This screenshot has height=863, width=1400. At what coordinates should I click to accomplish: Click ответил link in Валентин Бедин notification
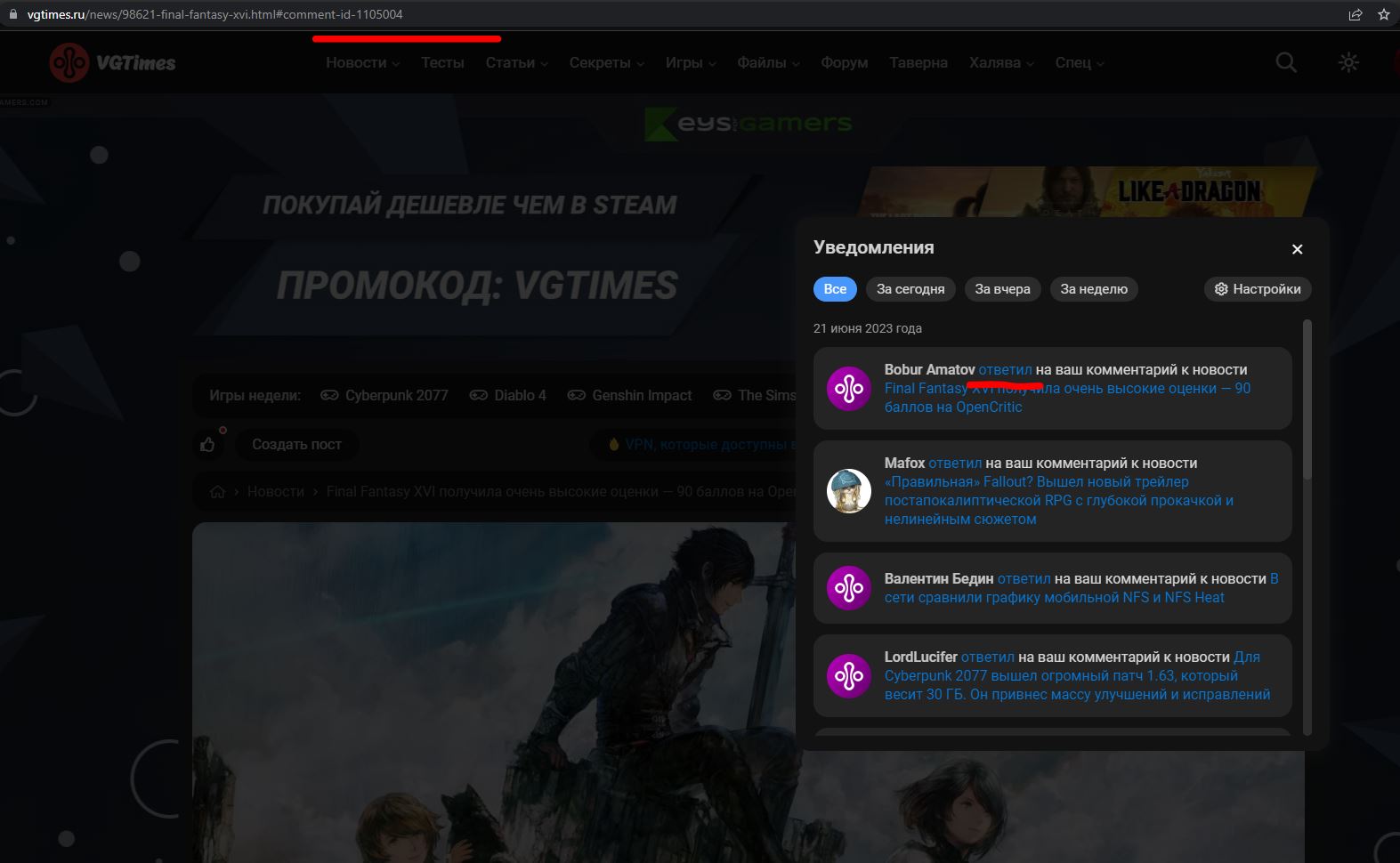[x=1024, y=579]
